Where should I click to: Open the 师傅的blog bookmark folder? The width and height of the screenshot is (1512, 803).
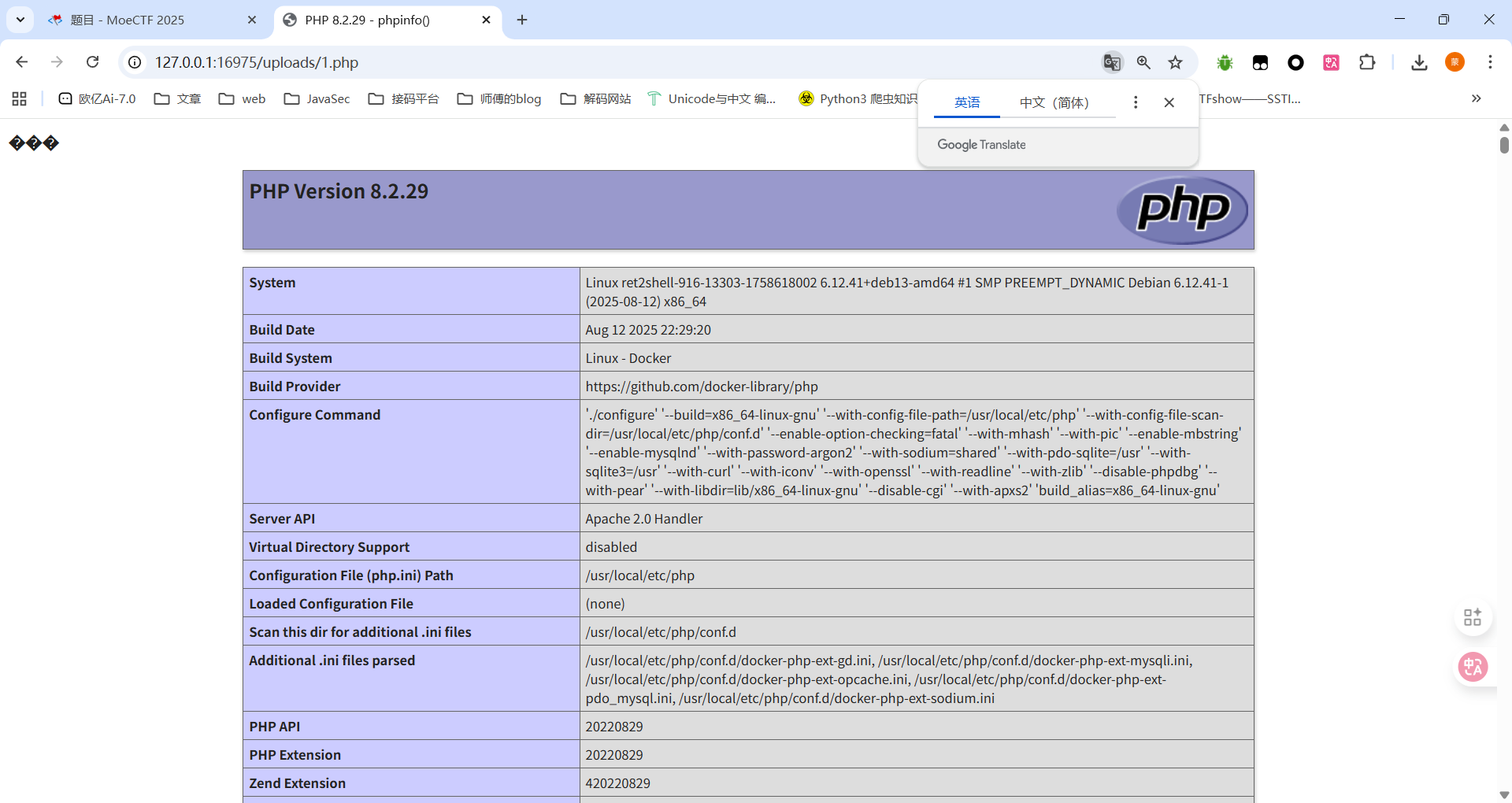click(x=499, y=98)
